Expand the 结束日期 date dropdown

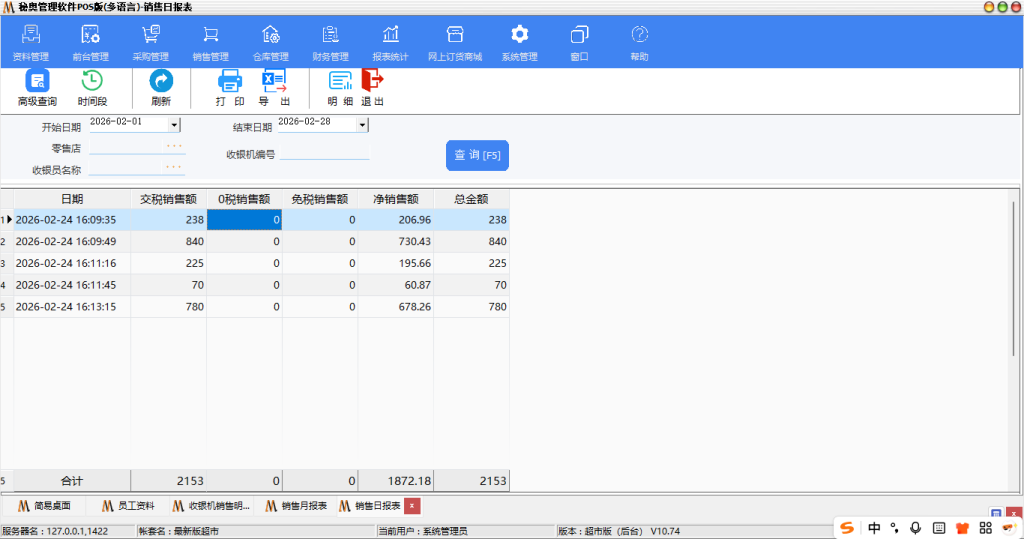tap(363, 125)
